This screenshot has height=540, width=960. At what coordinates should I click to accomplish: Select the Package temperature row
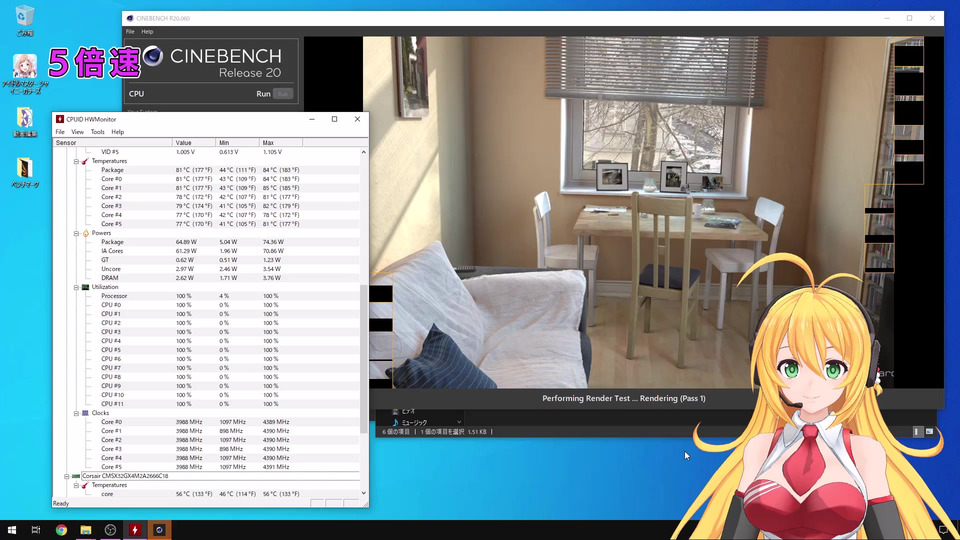(x=206, y=170)
